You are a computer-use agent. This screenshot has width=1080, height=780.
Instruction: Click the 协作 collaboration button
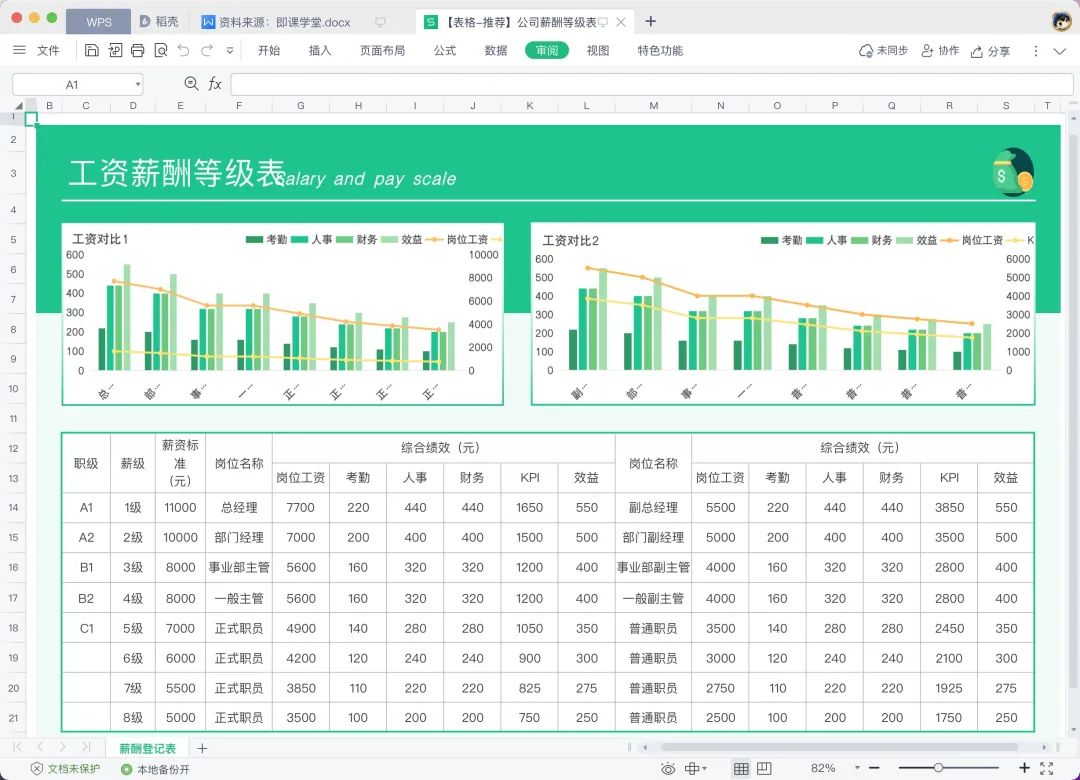click(x=940, y=50)
